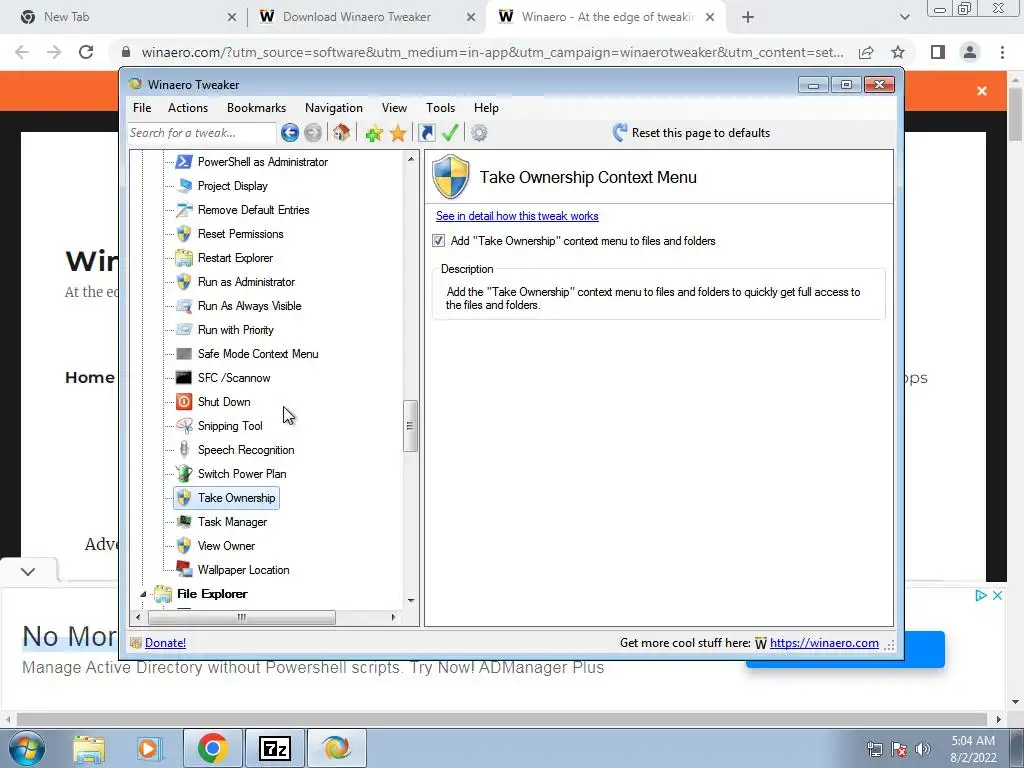Open settings via the gear toolbar icon
The image size is (1024, 768).
(x=479, y=133)
